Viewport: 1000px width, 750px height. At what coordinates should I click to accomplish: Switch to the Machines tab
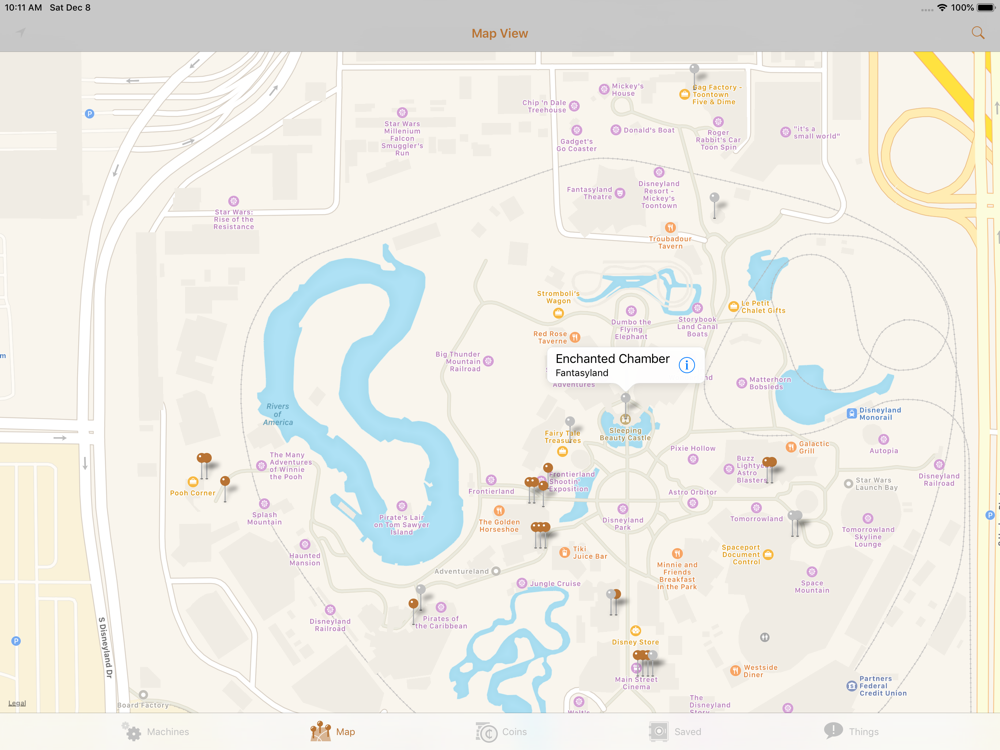(x=155, y=732)
